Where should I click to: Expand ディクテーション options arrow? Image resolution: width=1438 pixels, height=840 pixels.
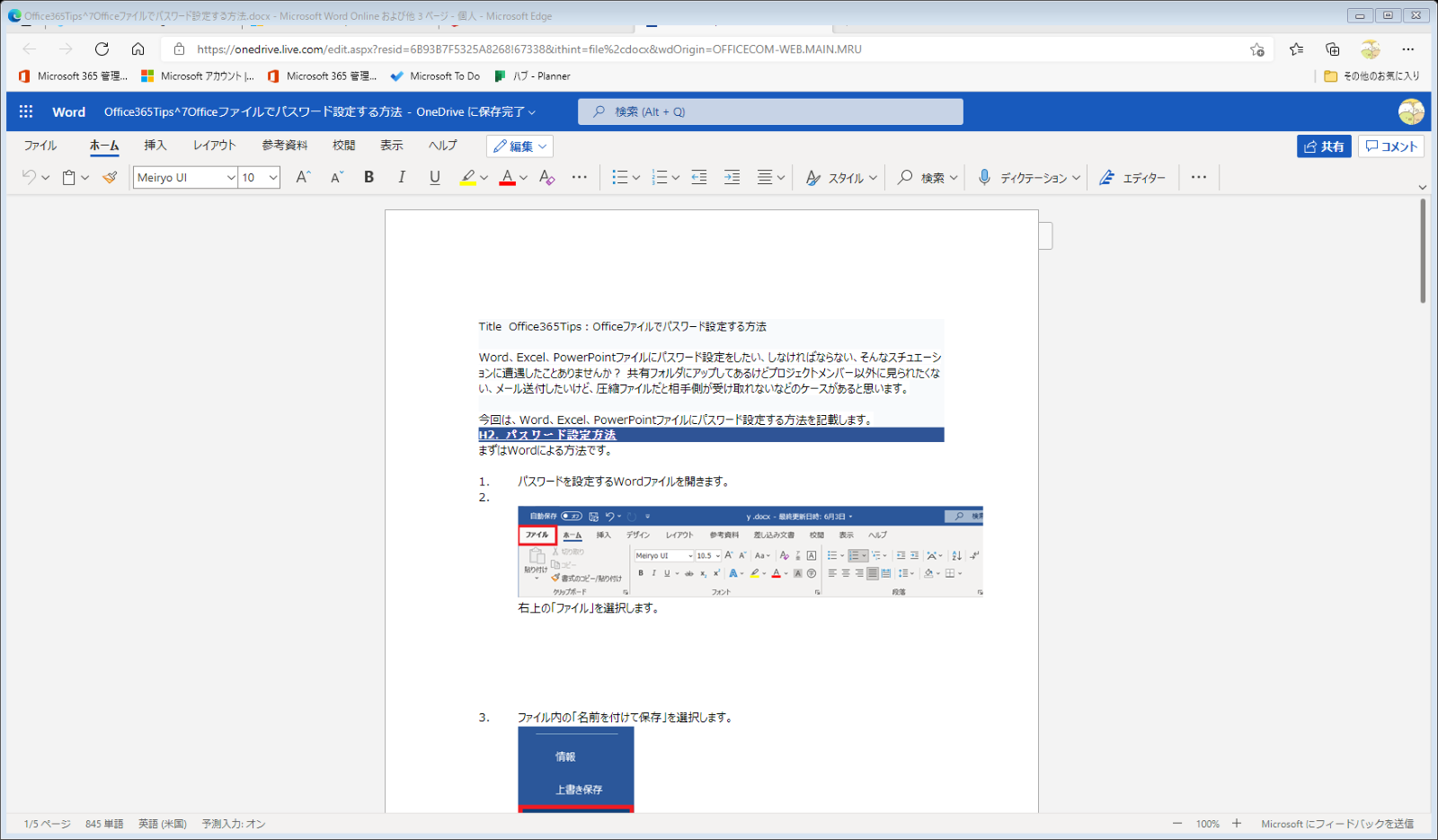(1077, 178)
